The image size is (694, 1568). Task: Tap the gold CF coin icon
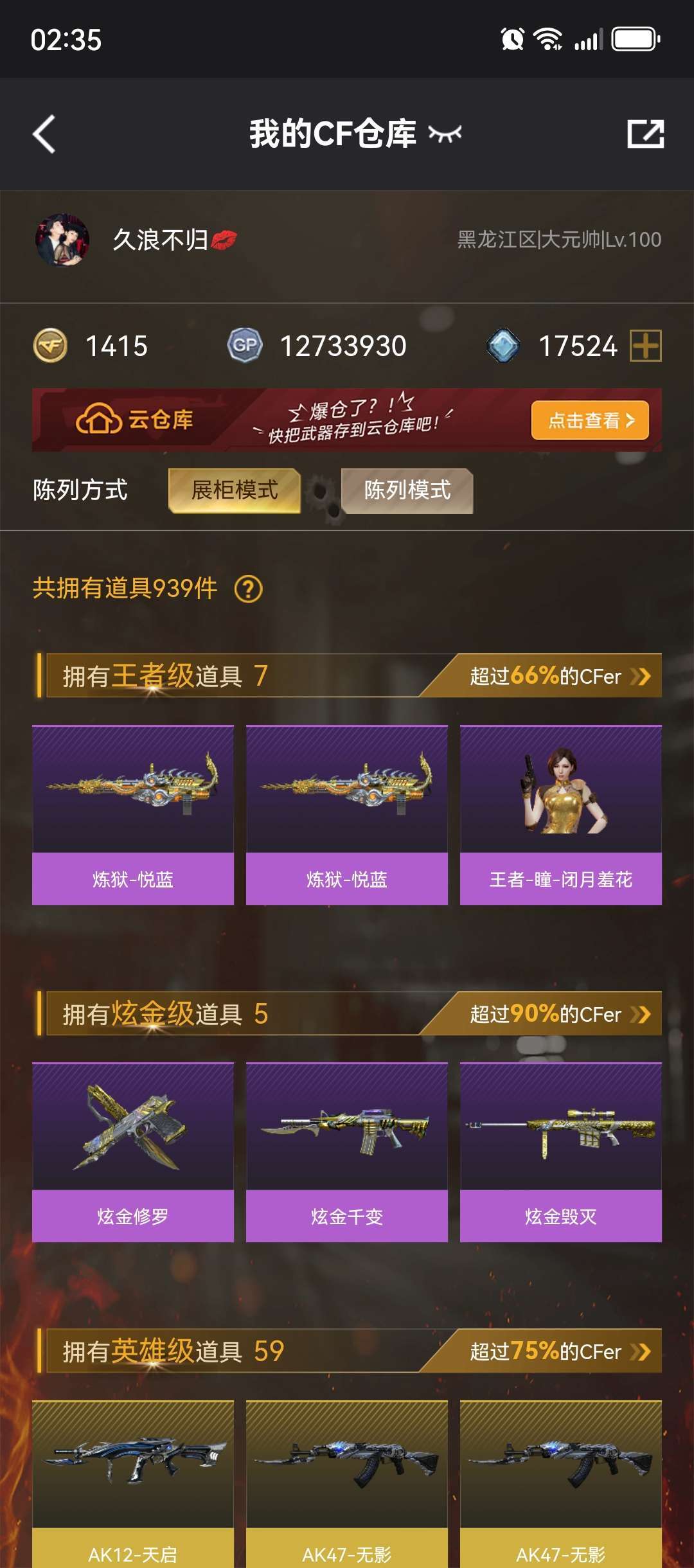50,346
